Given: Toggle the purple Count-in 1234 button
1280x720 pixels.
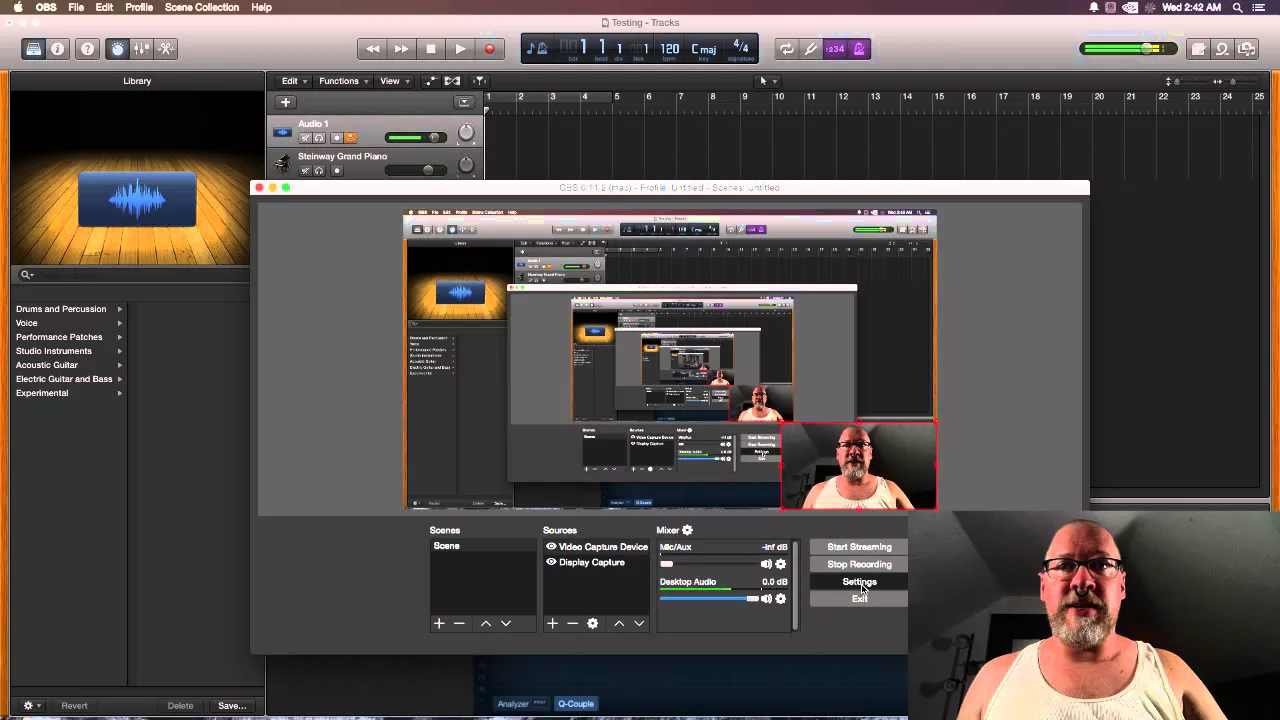Looking at the screenshot, I should [x=835, y=49].
